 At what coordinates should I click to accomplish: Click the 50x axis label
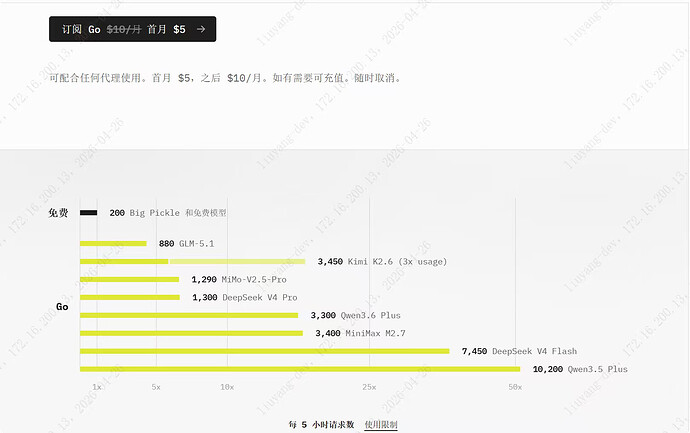[515, 387]
